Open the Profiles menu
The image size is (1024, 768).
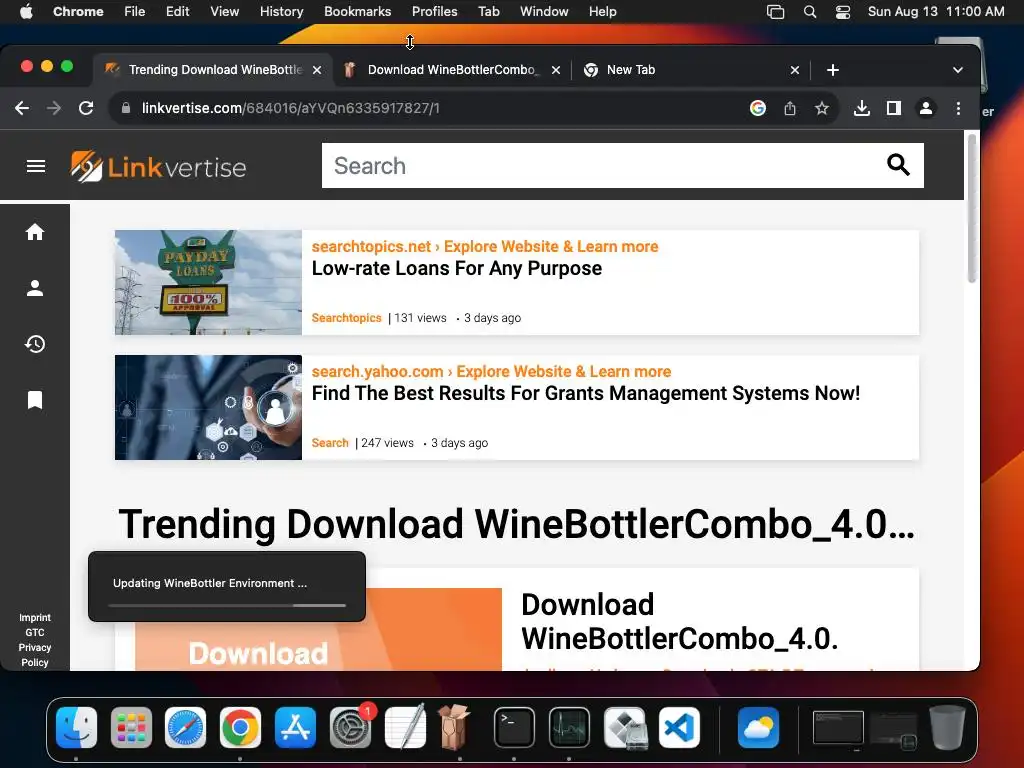434,11
